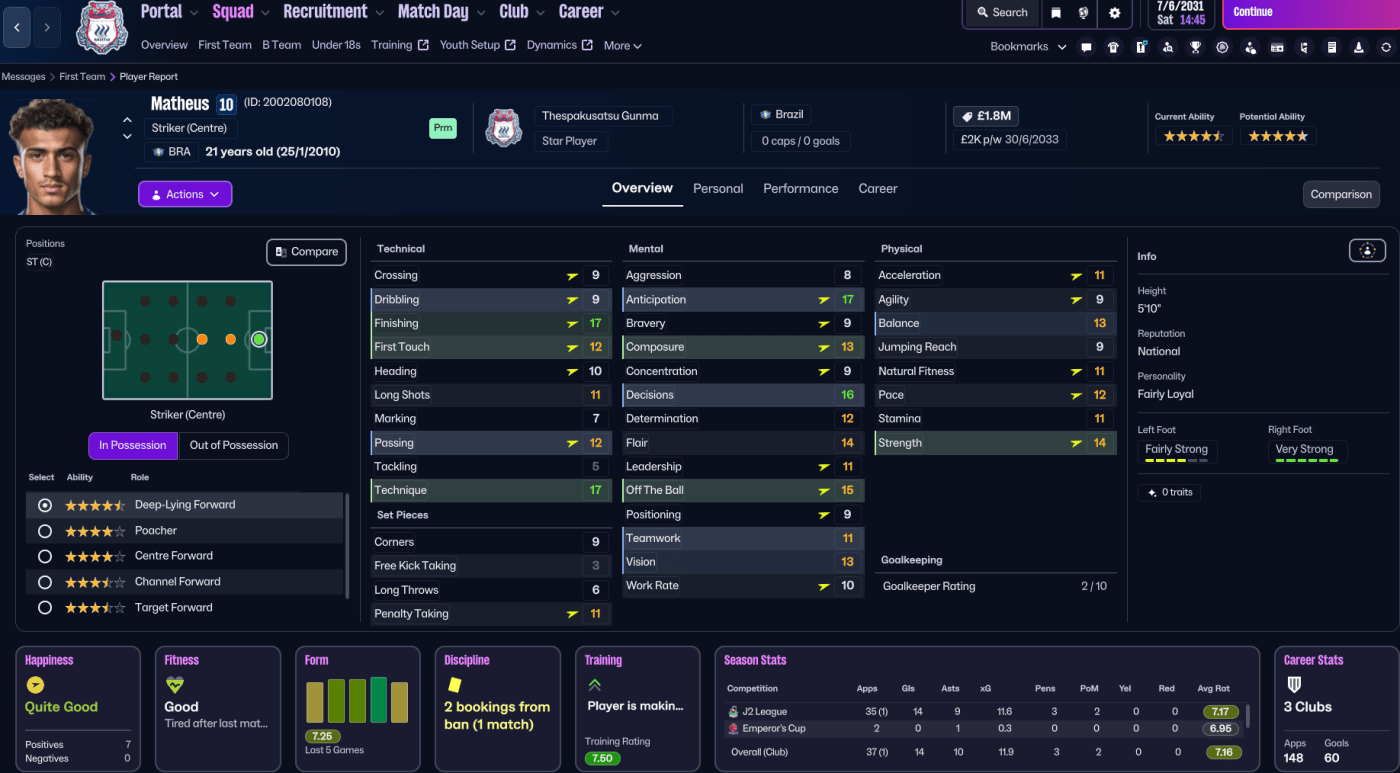Open the trophy icon in bookmarks bar
Screen dimensions: 1400x773
[x=1195, y=47]
